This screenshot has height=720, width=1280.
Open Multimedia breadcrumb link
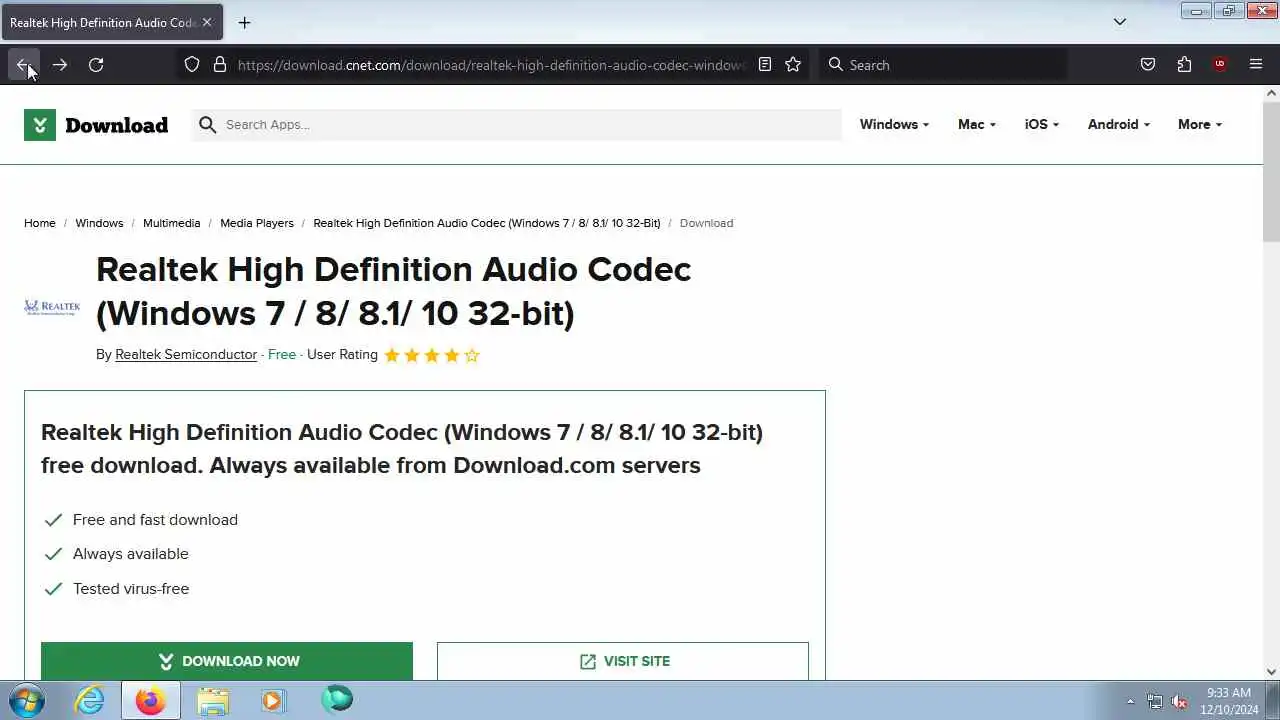coord(171,223)
